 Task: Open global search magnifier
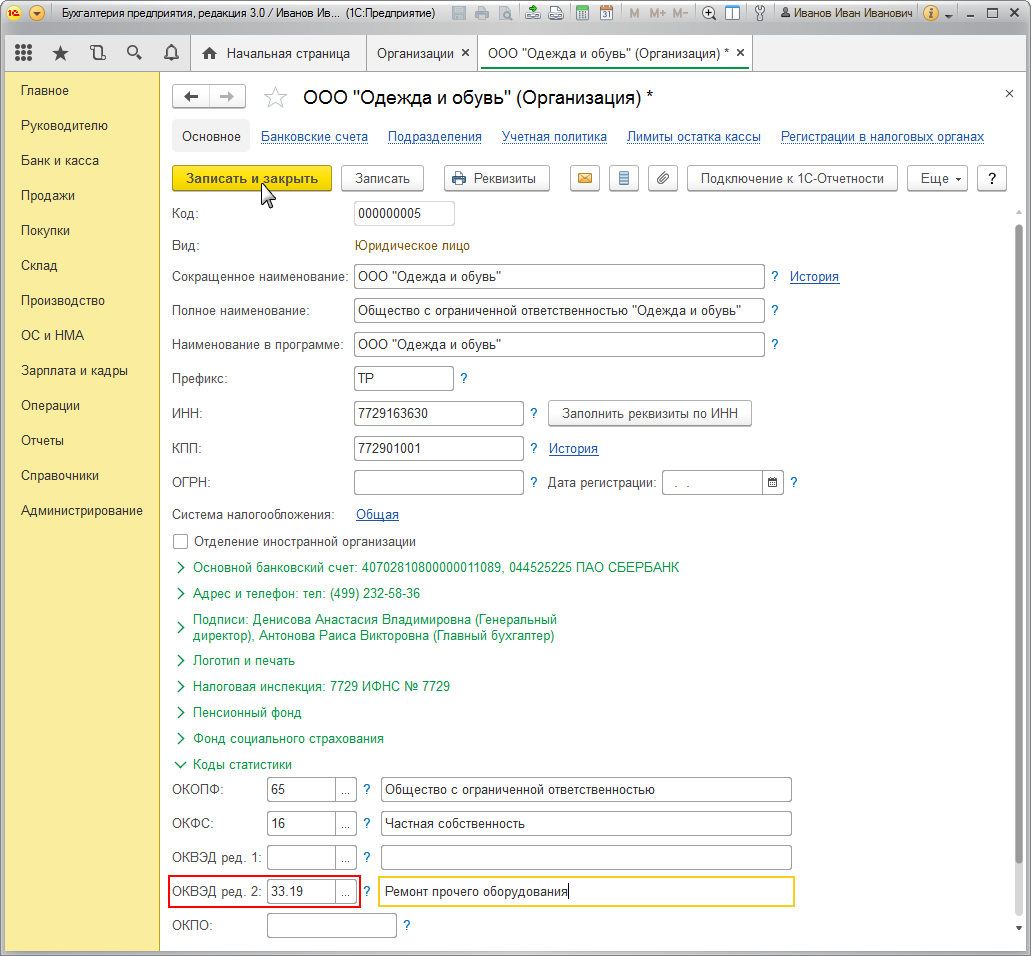click(134, 53)
